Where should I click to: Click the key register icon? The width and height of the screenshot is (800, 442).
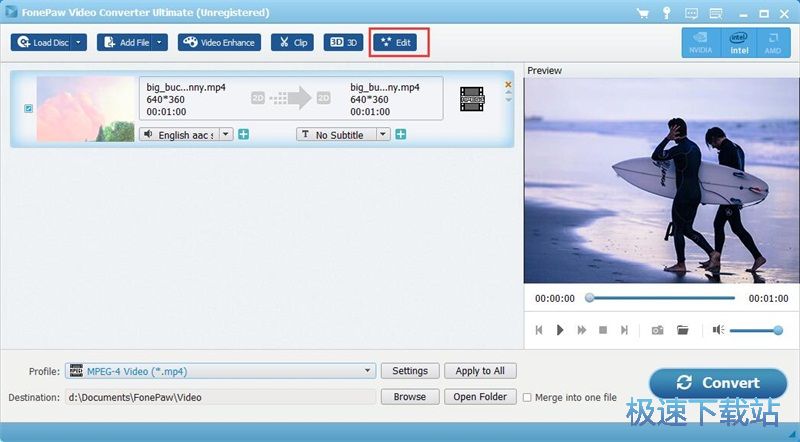tap(666, 13)
